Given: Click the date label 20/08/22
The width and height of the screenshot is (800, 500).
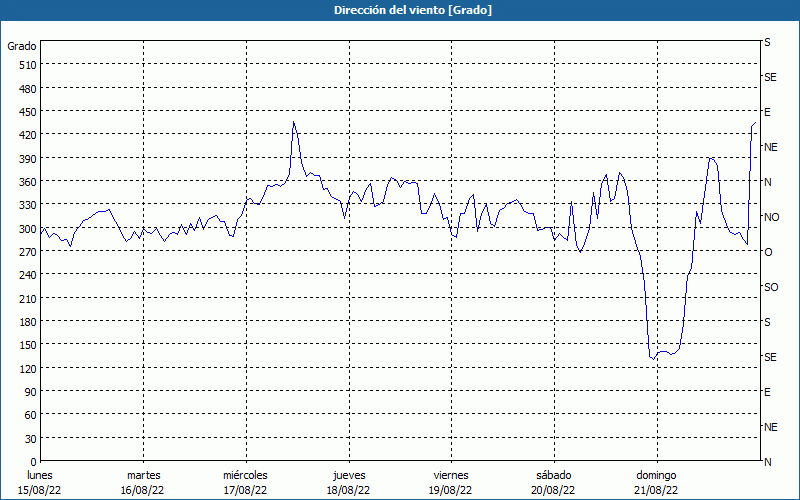Looking at the screenshot, I should pos(553,490).
